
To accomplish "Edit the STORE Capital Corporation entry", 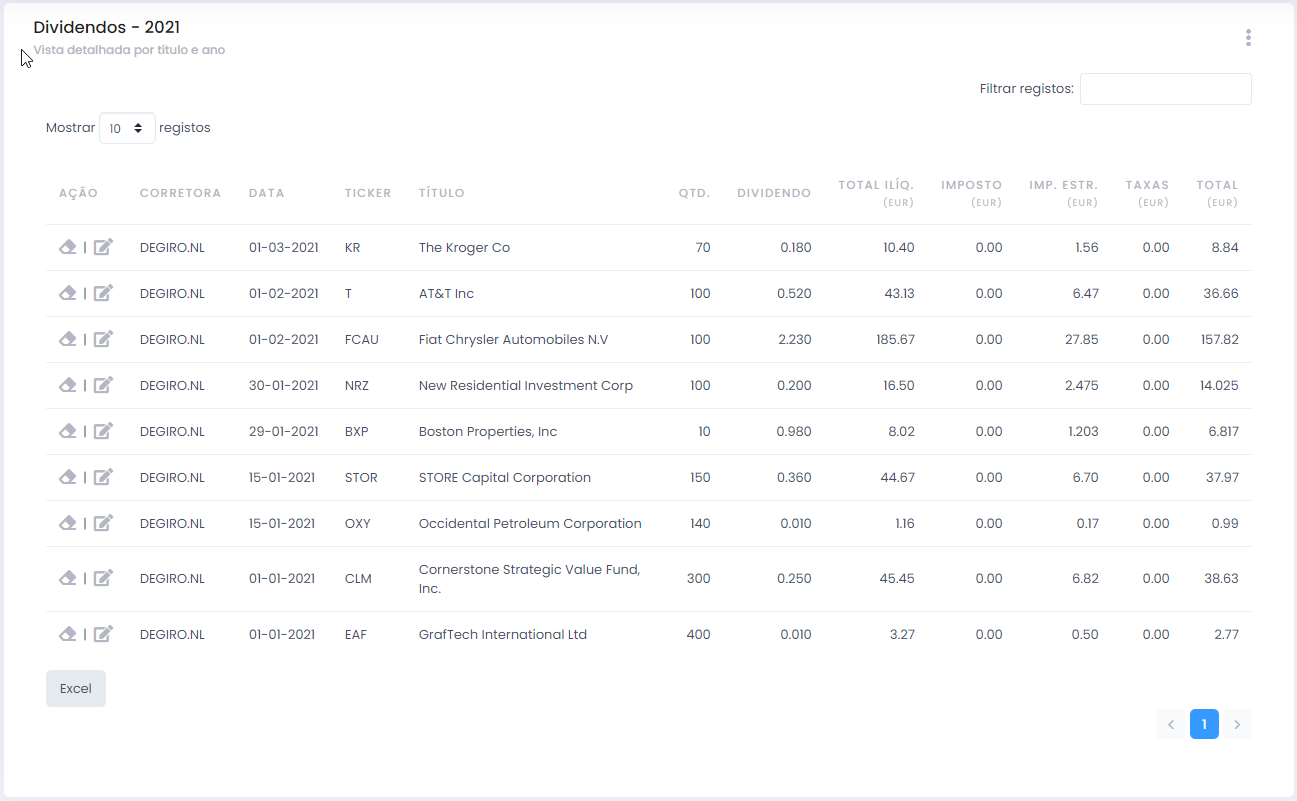I will tap(103, 477).
